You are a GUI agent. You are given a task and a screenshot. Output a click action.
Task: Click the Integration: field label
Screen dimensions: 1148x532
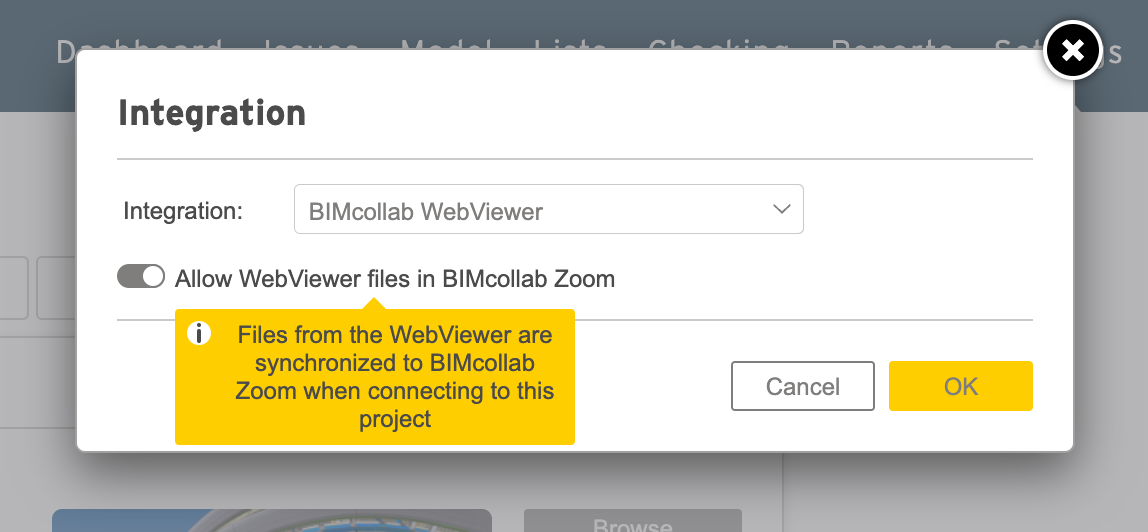183,211
